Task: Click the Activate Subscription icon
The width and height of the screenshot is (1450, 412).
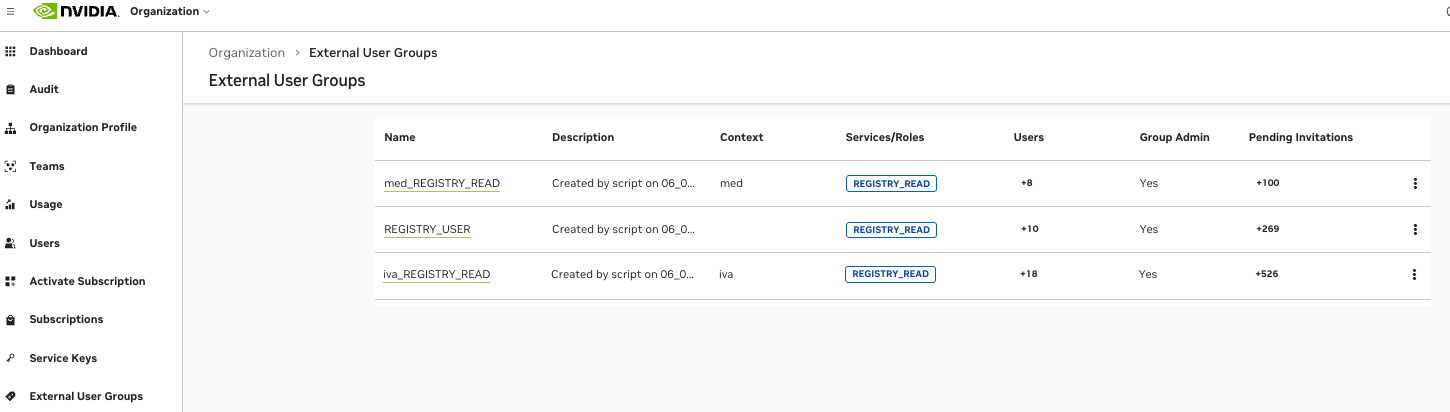Action: tap(11, 281)
